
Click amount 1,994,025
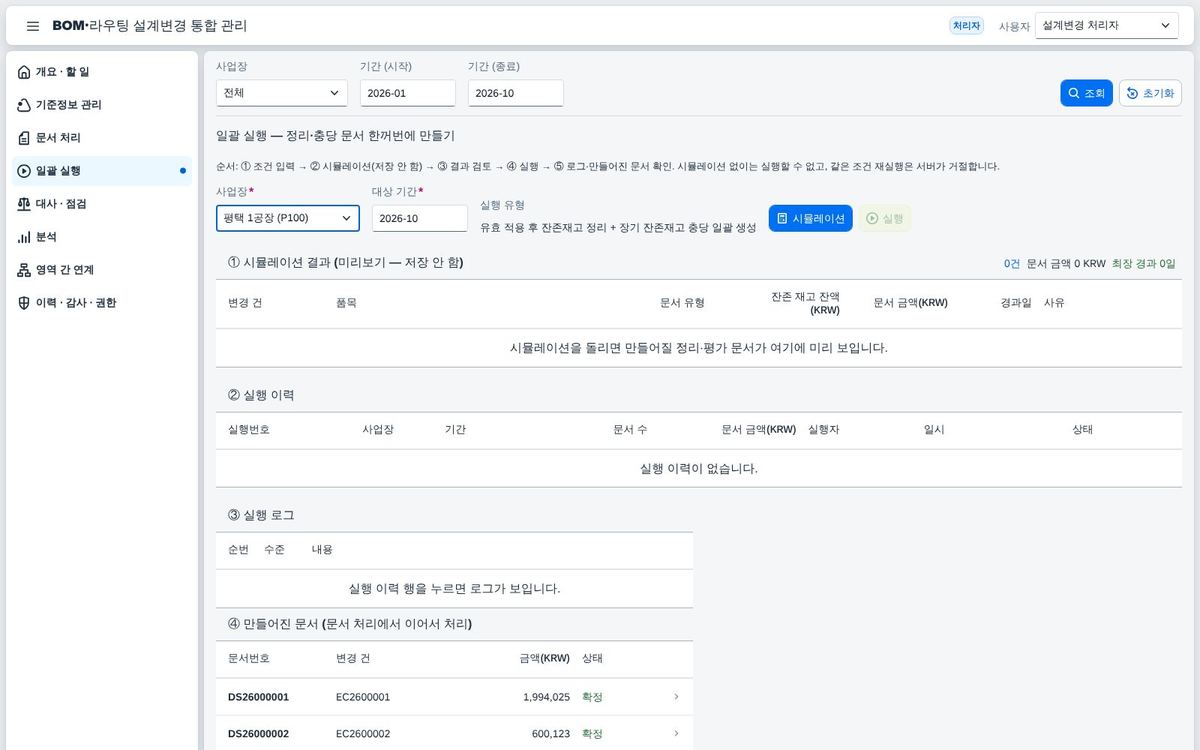tap(546, 697)
